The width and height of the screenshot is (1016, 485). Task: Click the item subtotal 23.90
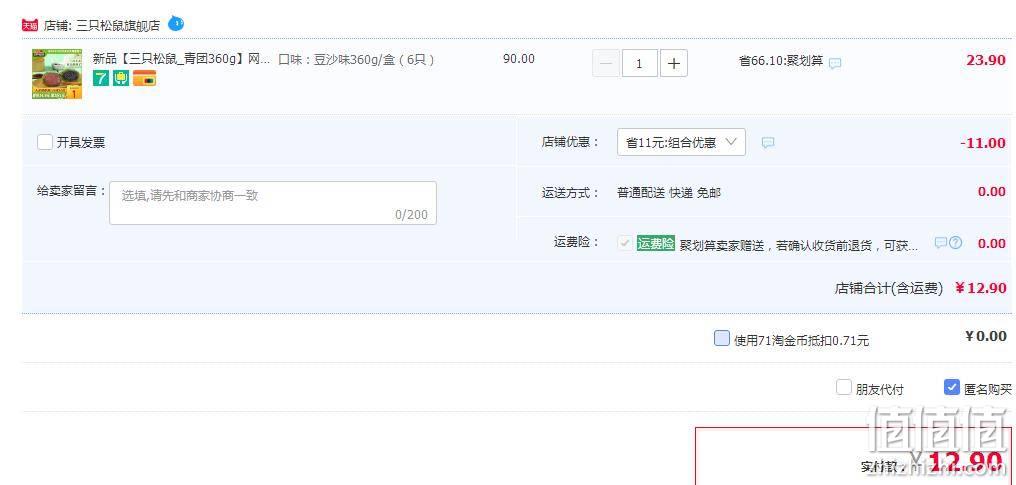pyautogui.click(x=986, y=60)
